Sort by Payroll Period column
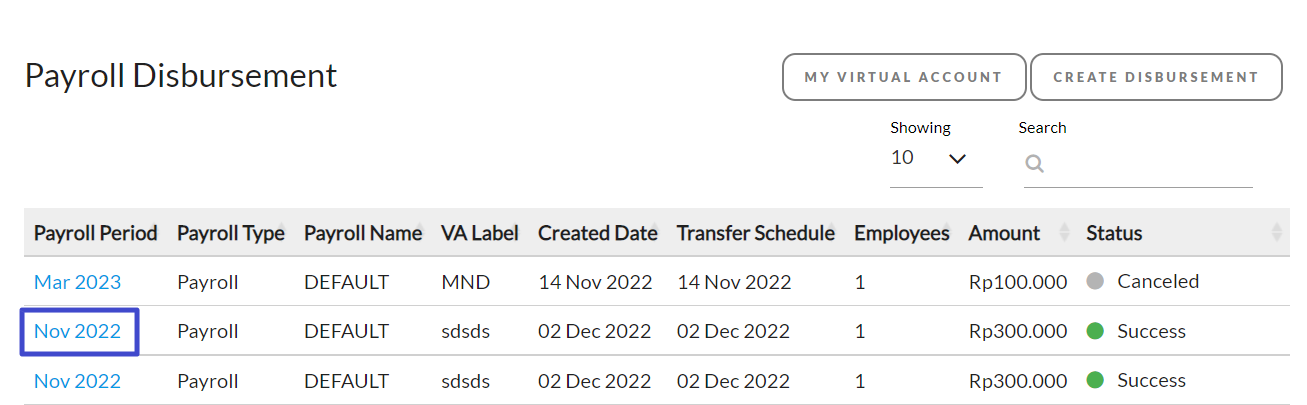Image resolution: width=1307 pixels, height=405 pixels. pos(96,233)
